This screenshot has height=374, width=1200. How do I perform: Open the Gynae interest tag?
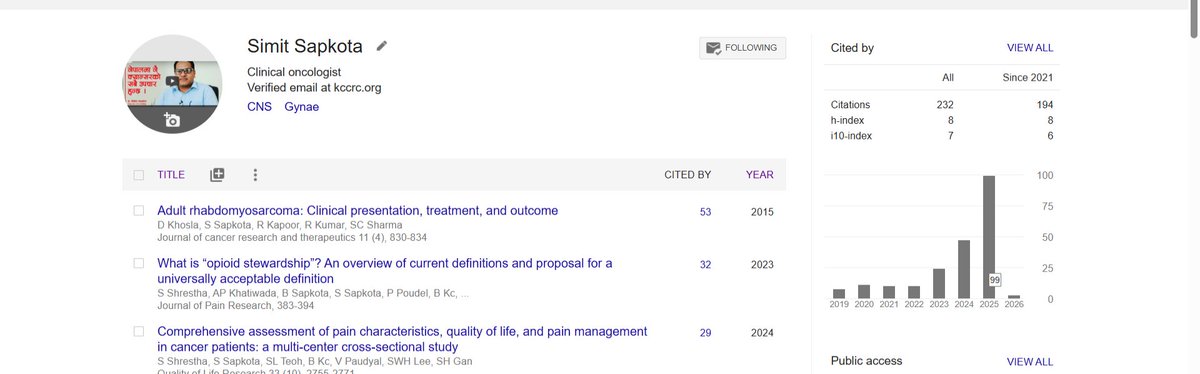point(301,106)
